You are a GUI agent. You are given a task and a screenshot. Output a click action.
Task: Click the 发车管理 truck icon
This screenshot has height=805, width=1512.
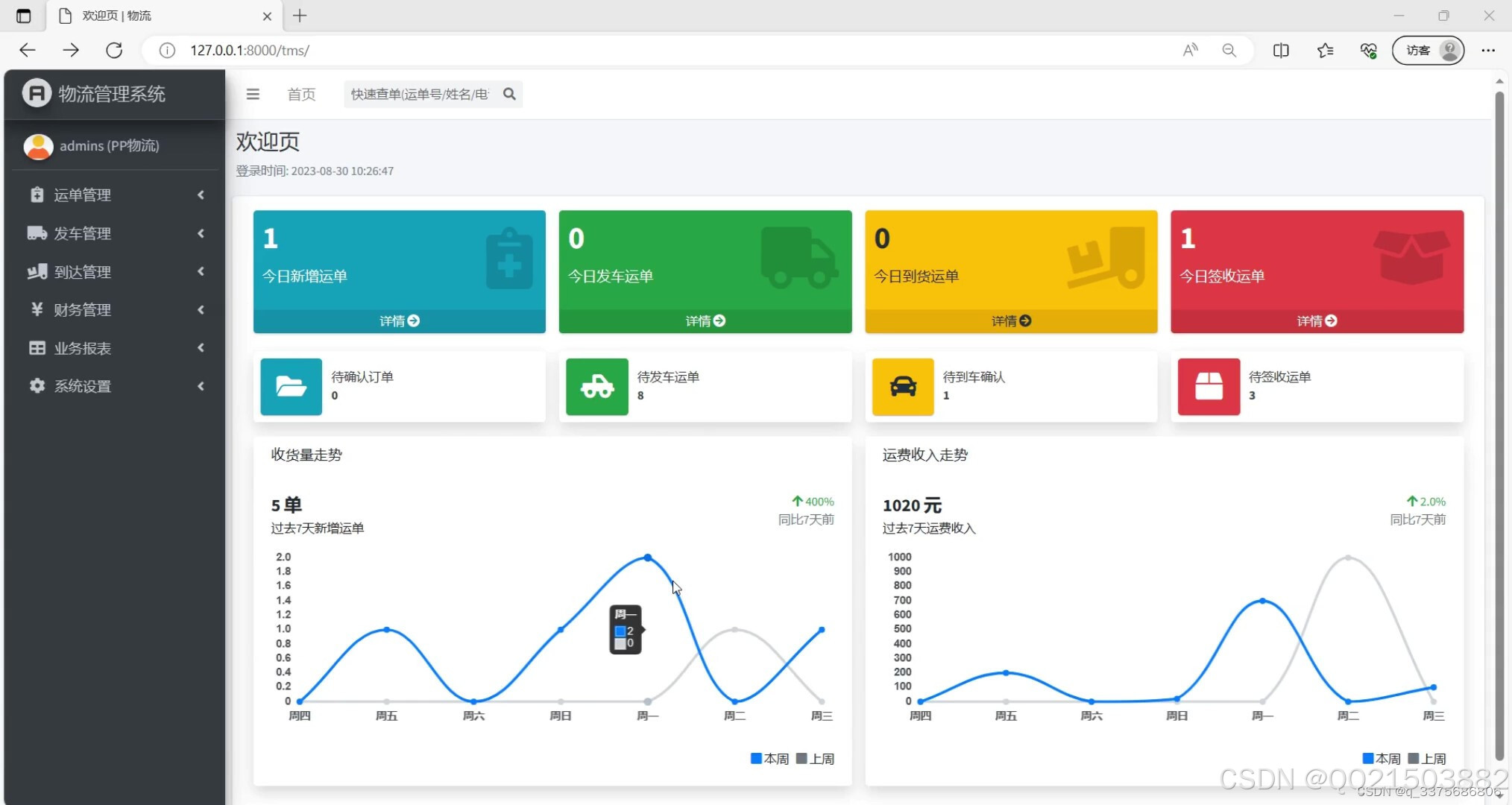(37, 233)
